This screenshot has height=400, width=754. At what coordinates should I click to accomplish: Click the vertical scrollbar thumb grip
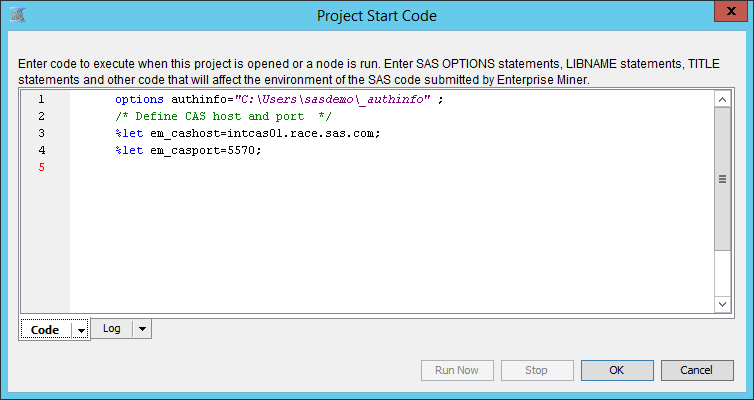723,179
